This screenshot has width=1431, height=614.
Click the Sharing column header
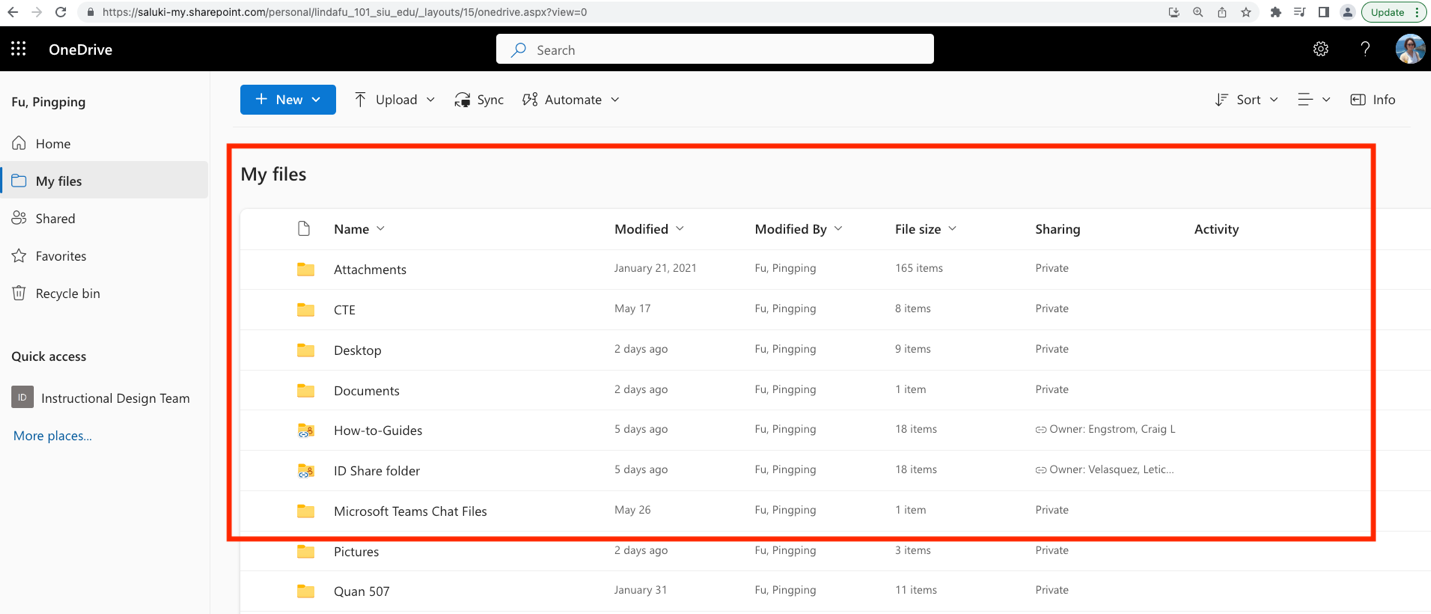(x=1057, y=229)
